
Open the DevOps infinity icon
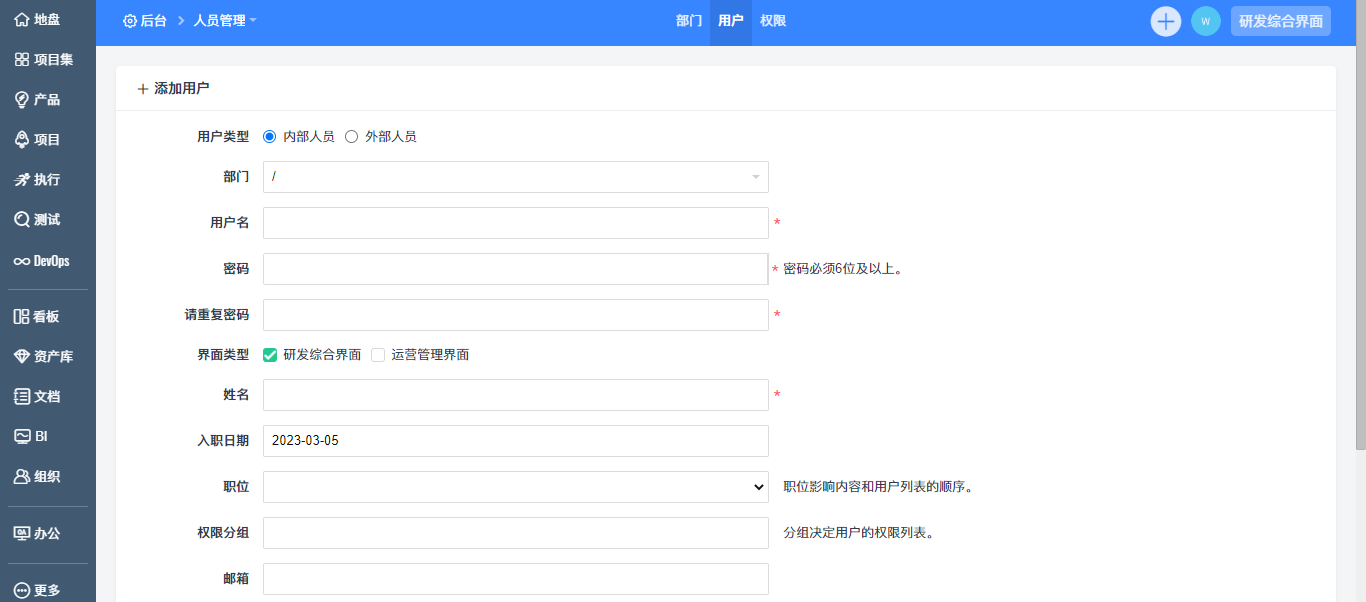(x=21, y=261)
